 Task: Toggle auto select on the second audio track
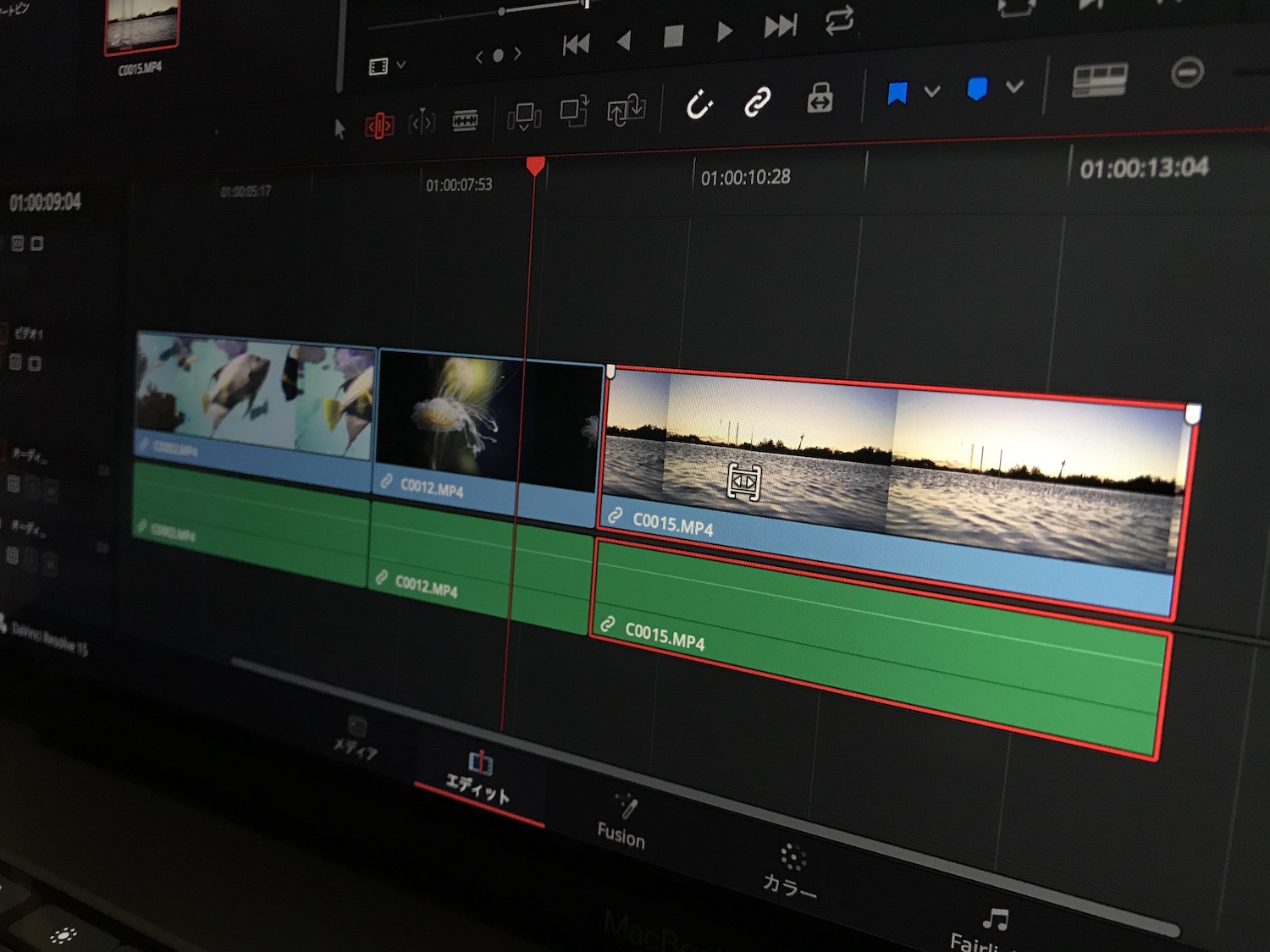point(13,555)
